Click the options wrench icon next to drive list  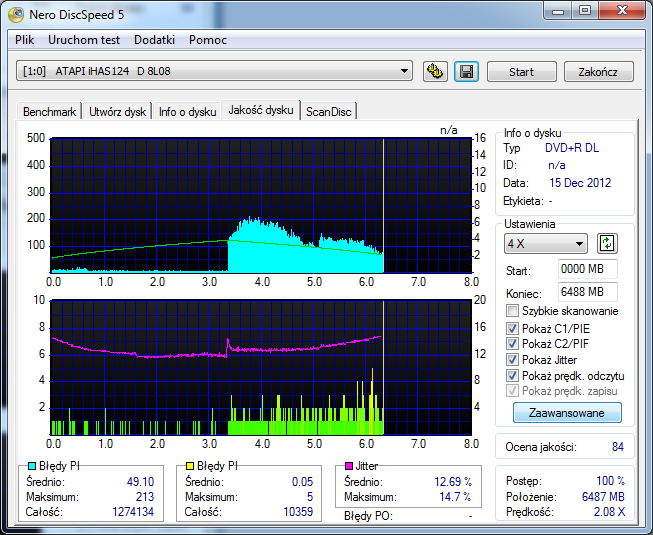(x=435, y=72)
